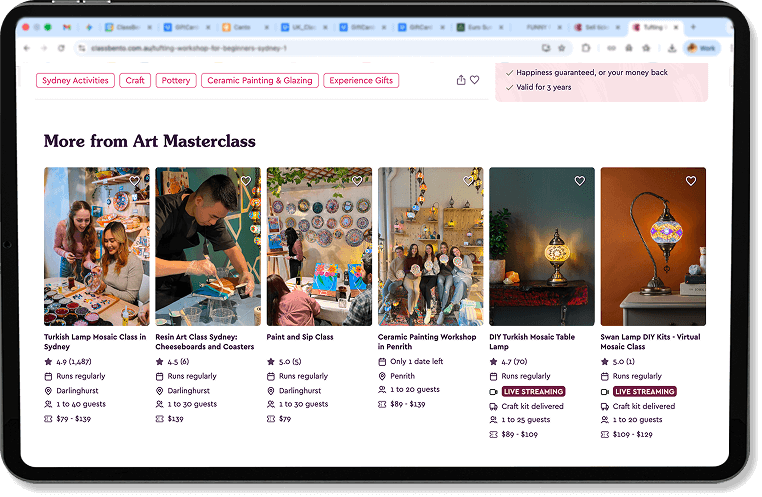The image size is (762, 497).
Task: Bookmark this page with the star icon
Action: coord(564,48)
